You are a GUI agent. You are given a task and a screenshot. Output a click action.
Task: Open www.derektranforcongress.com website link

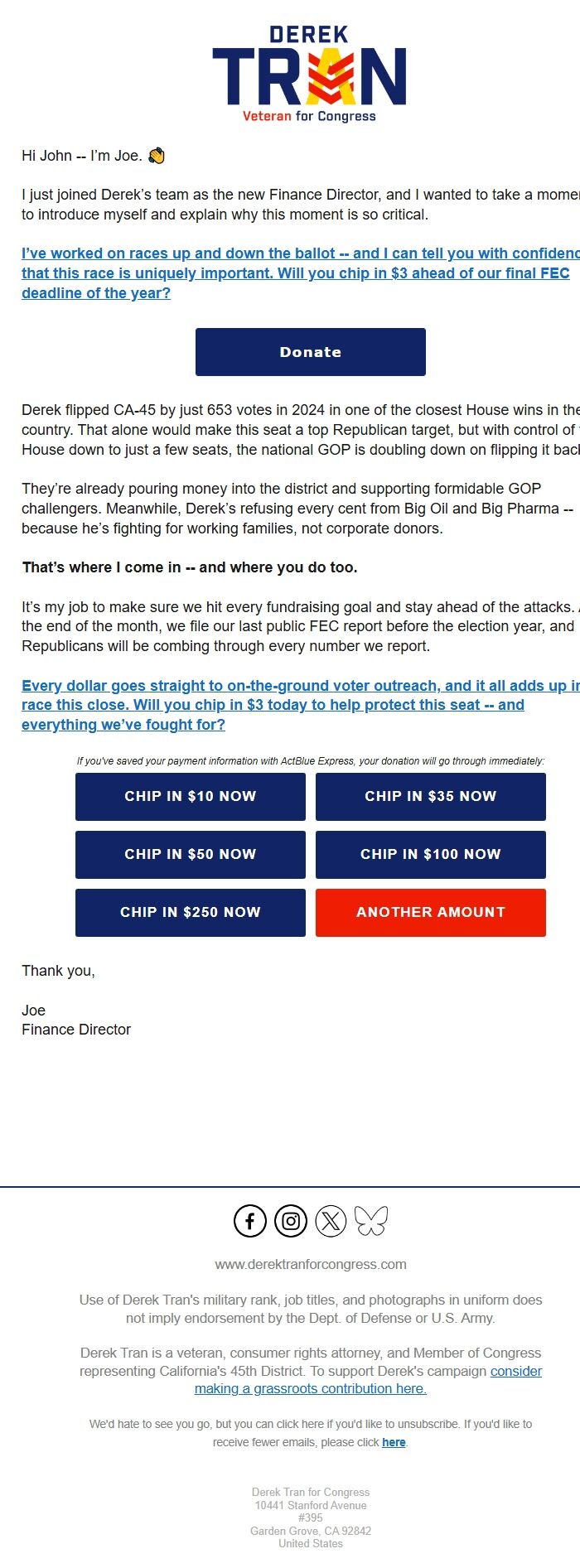[x=310, y=1264]
